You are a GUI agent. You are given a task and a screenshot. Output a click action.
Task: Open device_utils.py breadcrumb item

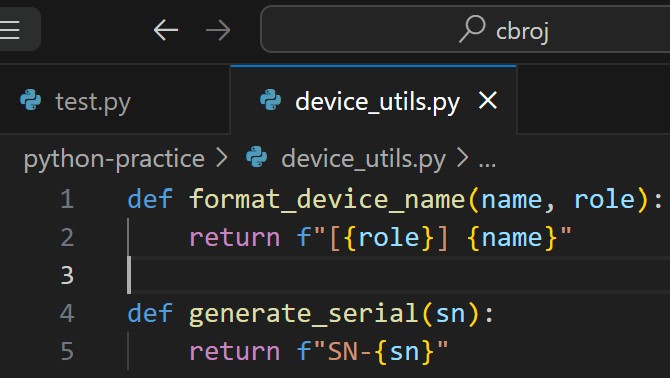pos(363,159)
